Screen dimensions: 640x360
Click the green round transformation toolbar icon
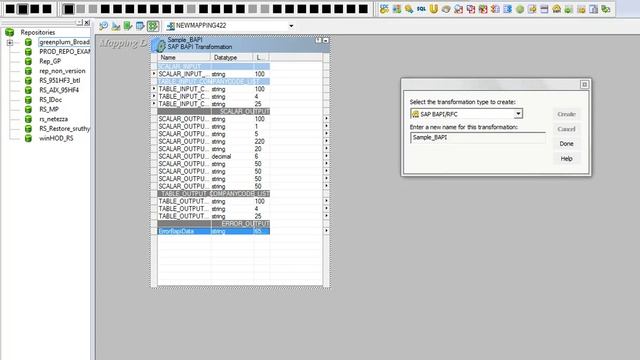point(520,9)
